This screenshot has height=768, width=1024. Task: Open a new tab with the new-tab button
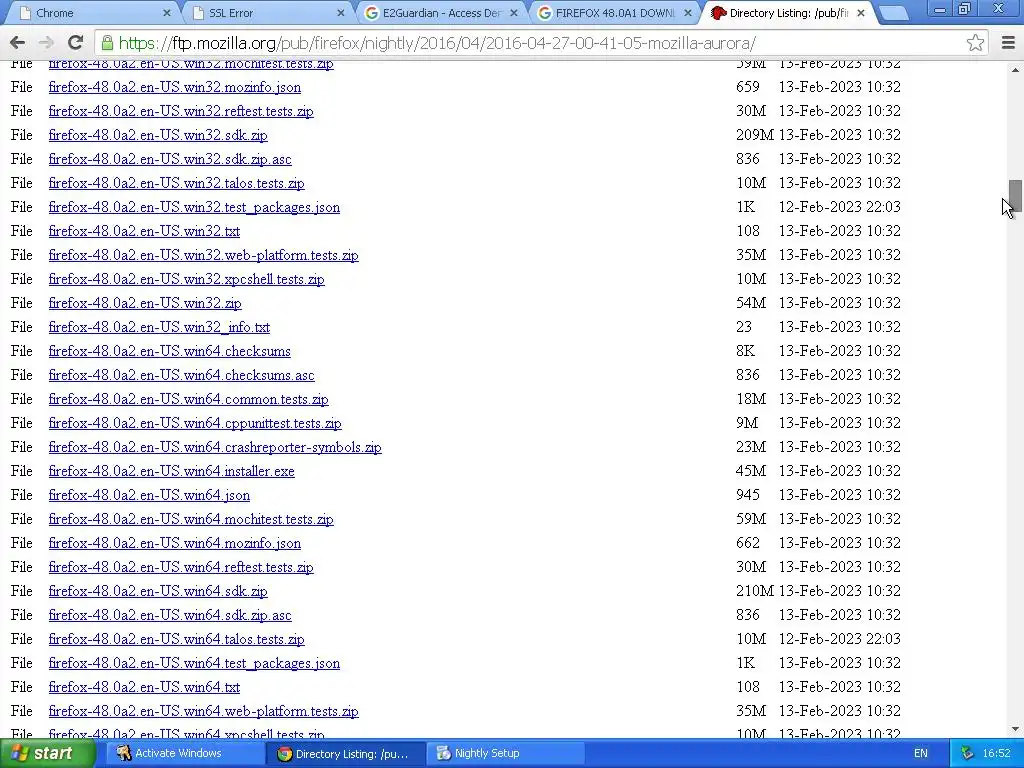tap(893, 13)
